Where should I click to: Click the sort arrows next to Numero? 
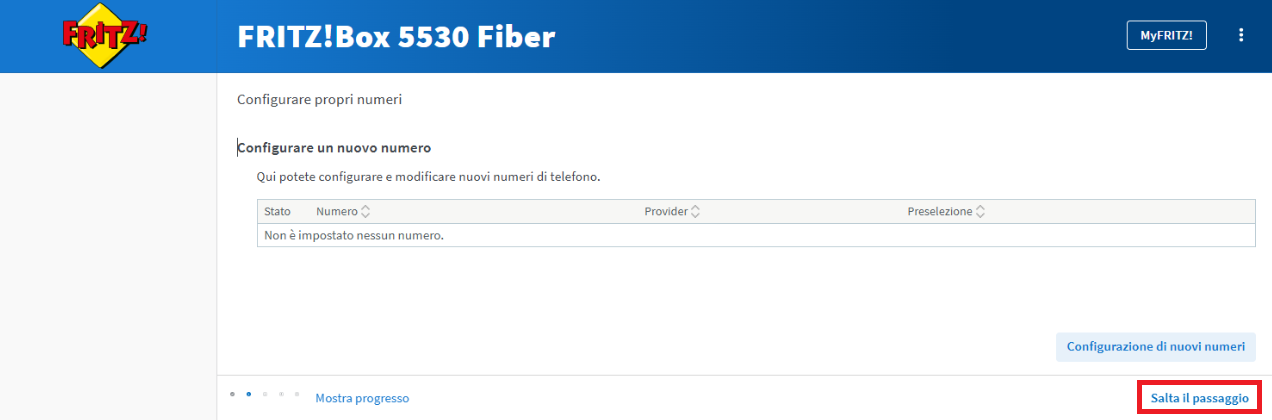(365, 211)
